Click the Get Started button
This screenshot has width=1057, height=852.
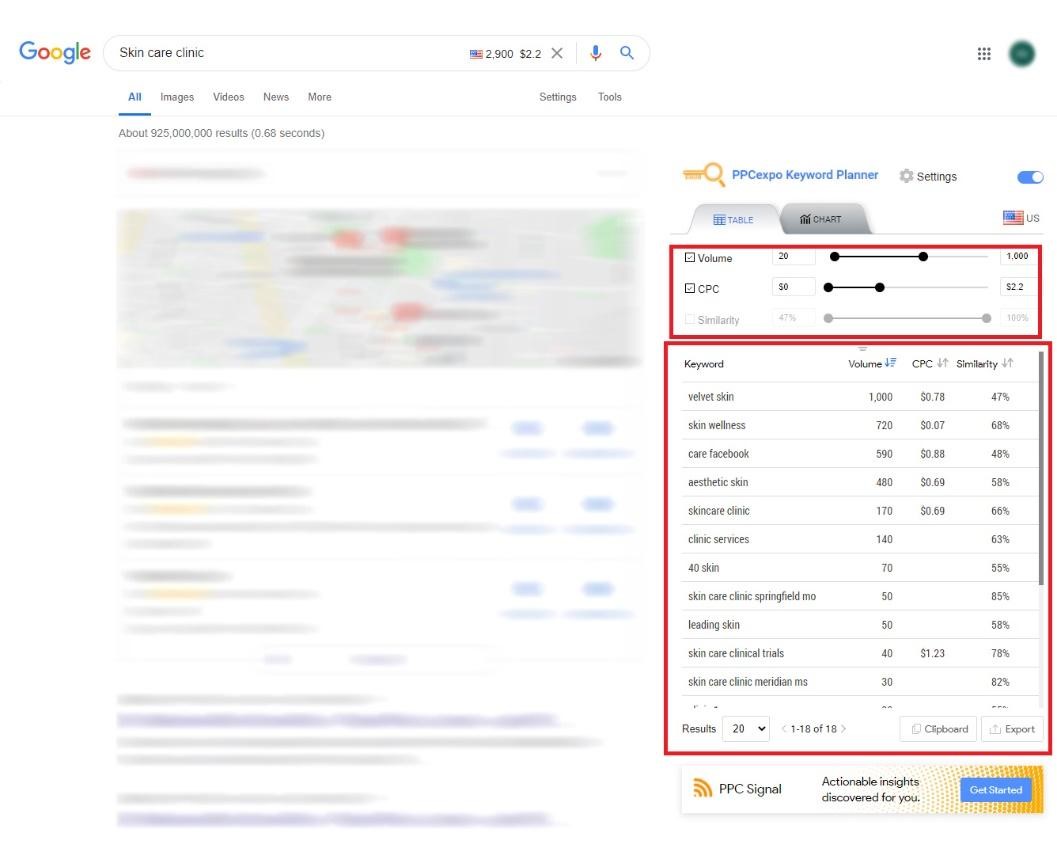996,789
